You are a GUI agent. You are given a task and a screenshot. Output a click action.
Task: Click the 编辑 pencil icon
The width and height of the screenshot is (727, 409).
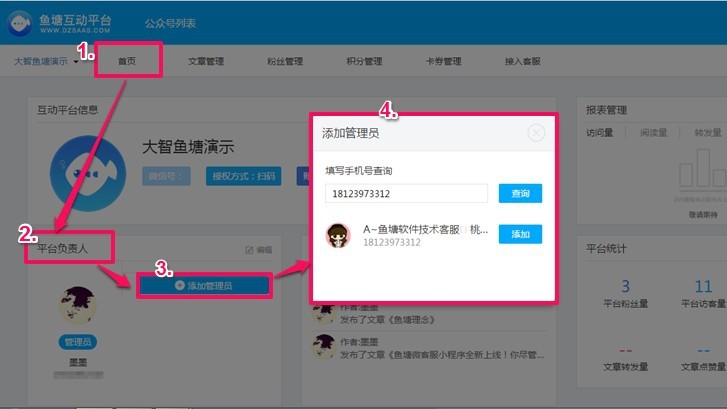pyautogui.click(x=250, y=249)
